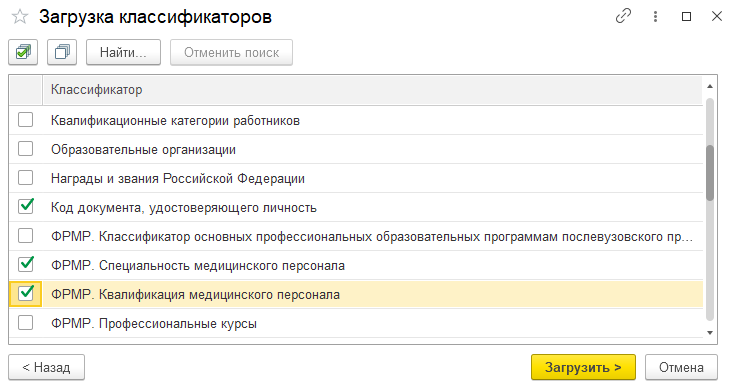Click the scroll up arrow of list
This screenshot has height=388, width=732.
(x=710, y=86)
